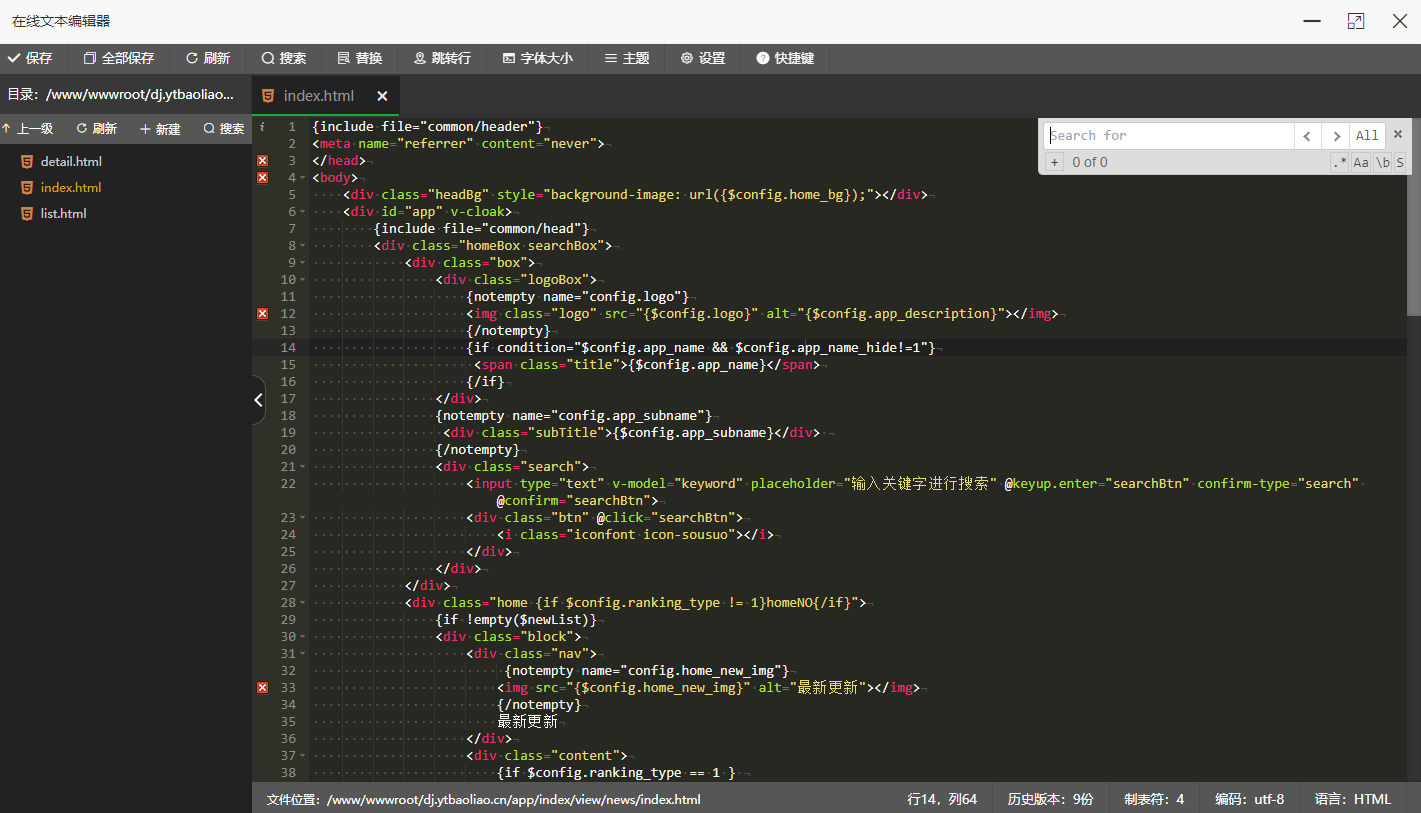Open 历史版本: 9份 history versions

[x=1051, y=799]
